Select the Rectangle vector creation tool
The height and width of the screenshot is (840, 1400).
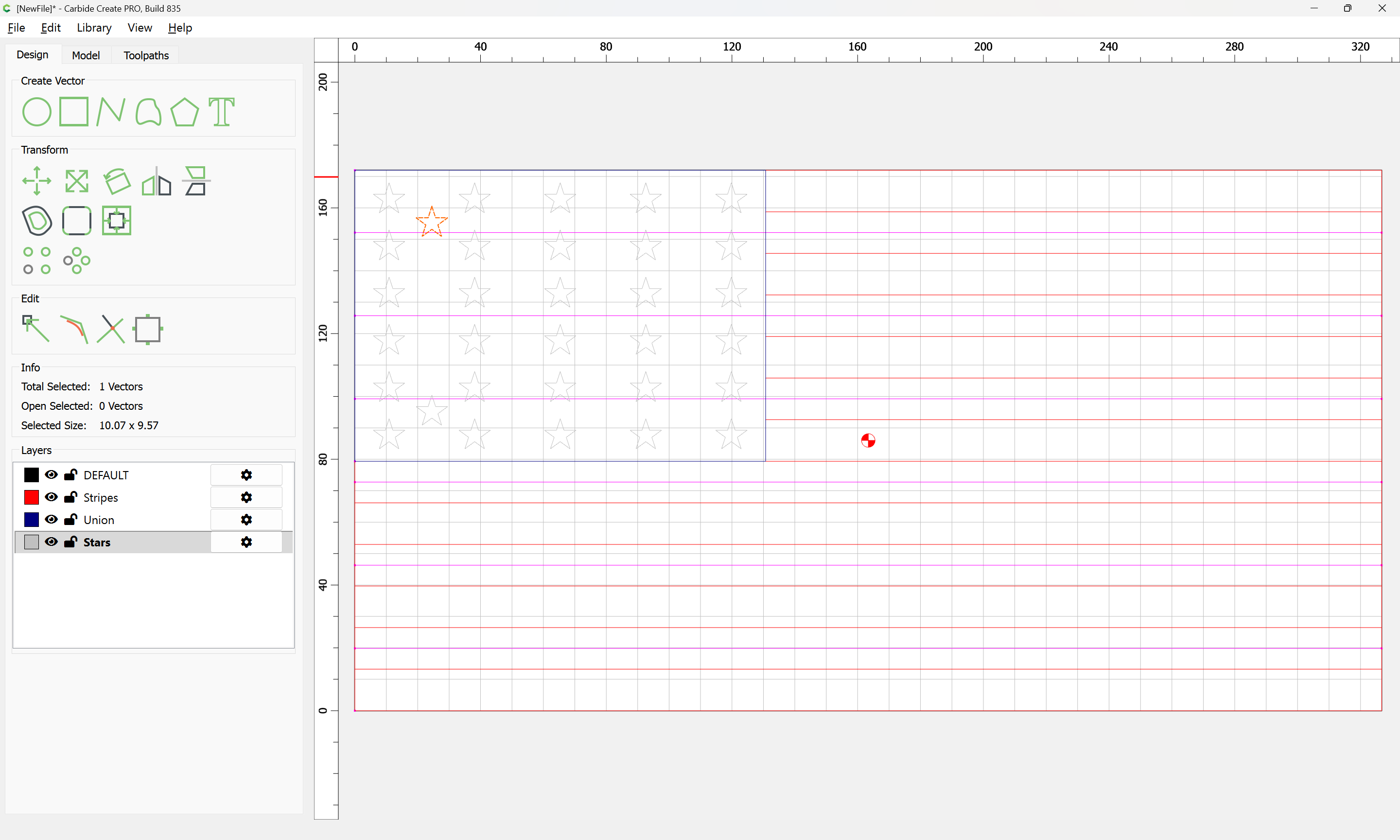(x=74, y=111)
